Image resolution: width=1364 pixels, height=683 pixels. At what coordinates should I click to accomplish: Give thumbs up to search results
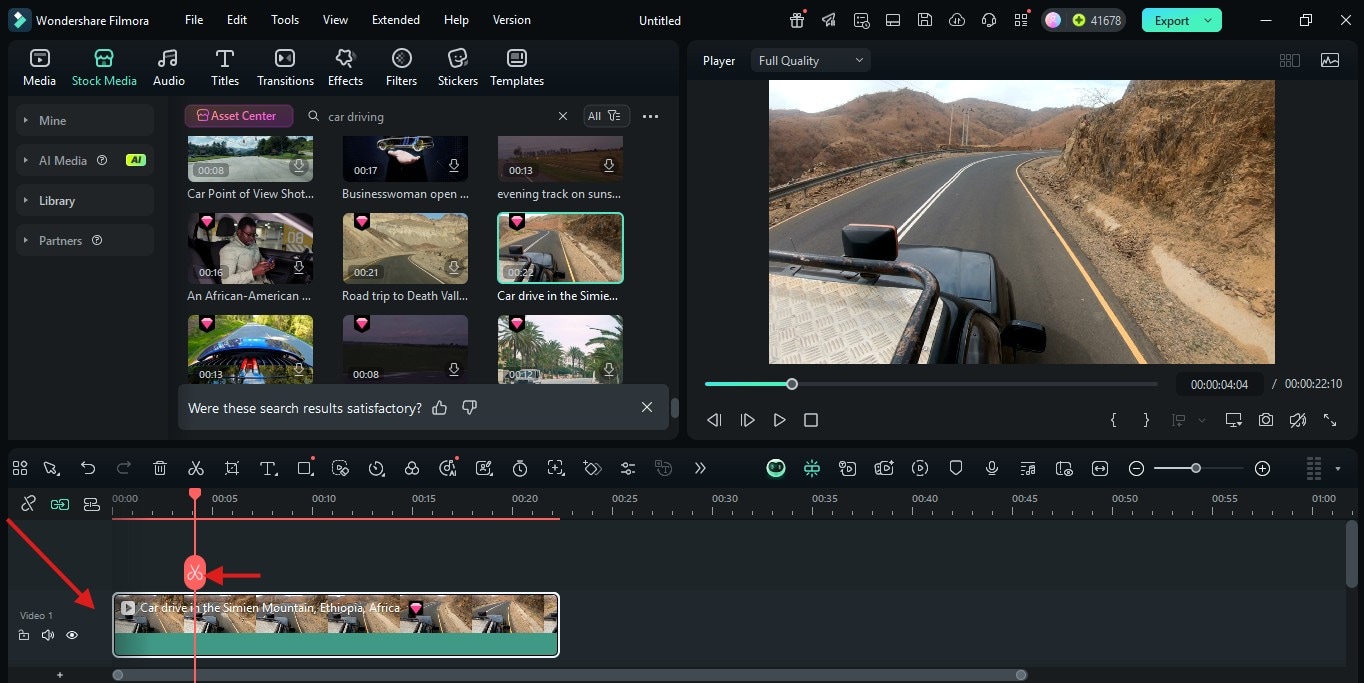(x=439, y=408)
